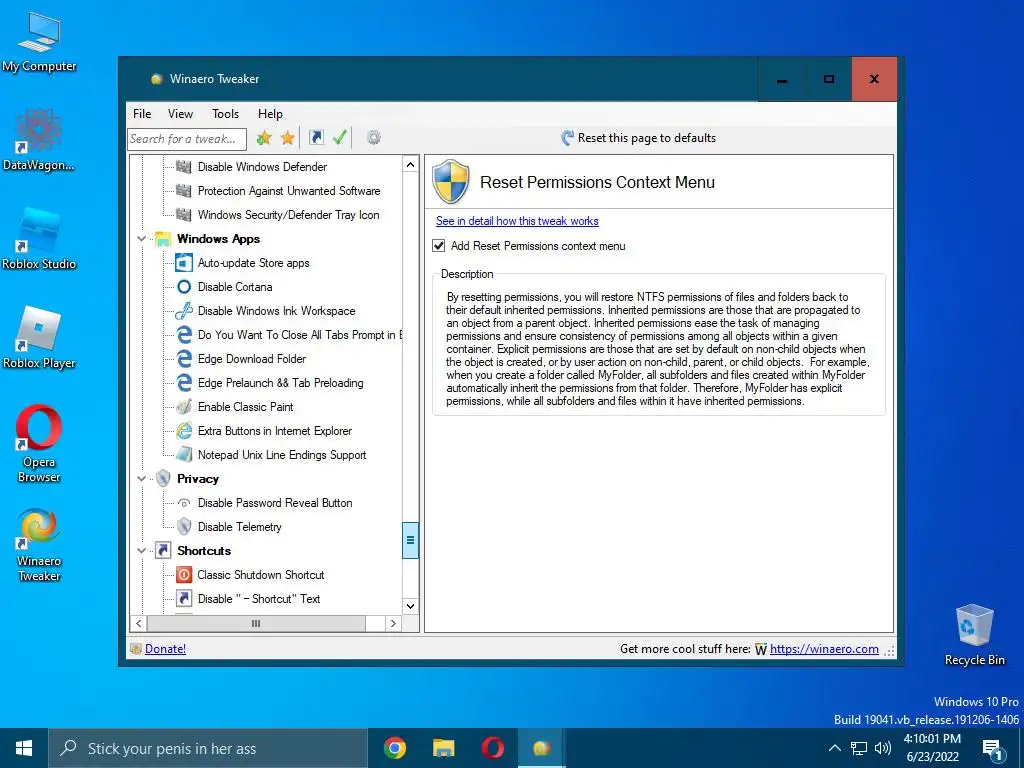The width and height of the screenshot is (1024, 768).
Task: Select the Roblox Player desktop icon
Action: 39,338
